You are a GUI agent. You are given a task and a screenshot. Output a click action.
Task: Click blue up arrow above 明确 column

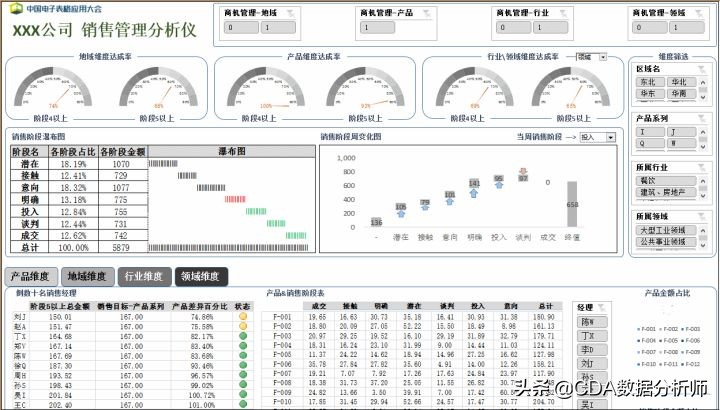point(474,193)
